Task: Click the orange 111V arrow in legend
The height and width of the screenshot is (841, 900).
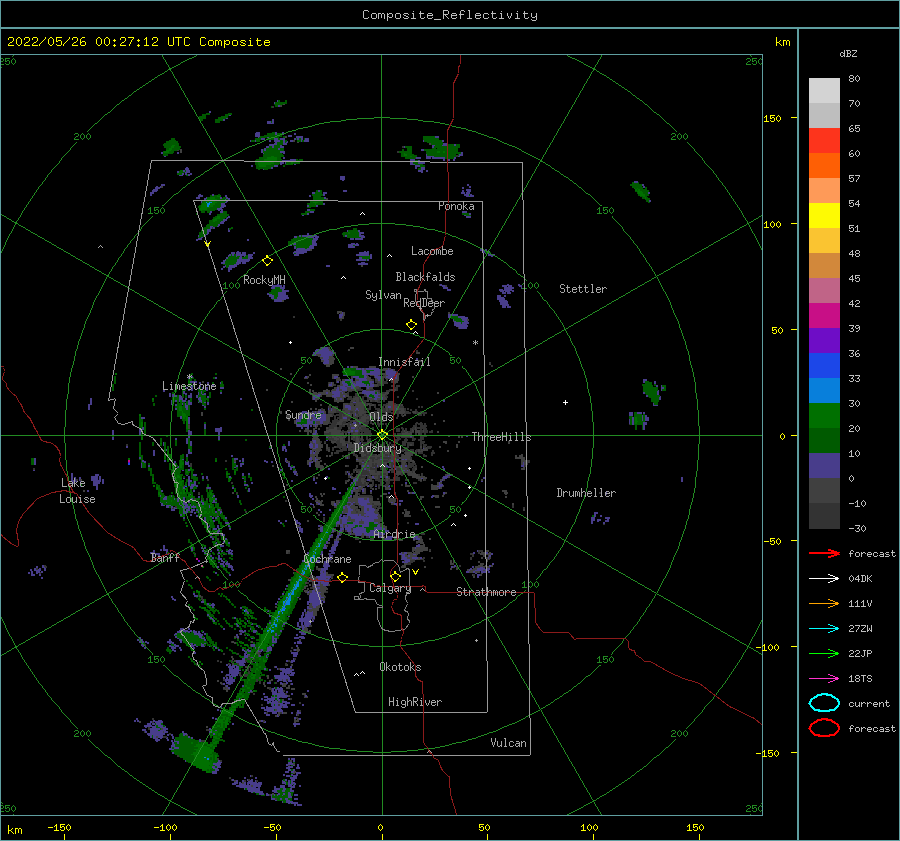Action: (x=824, y=603)
